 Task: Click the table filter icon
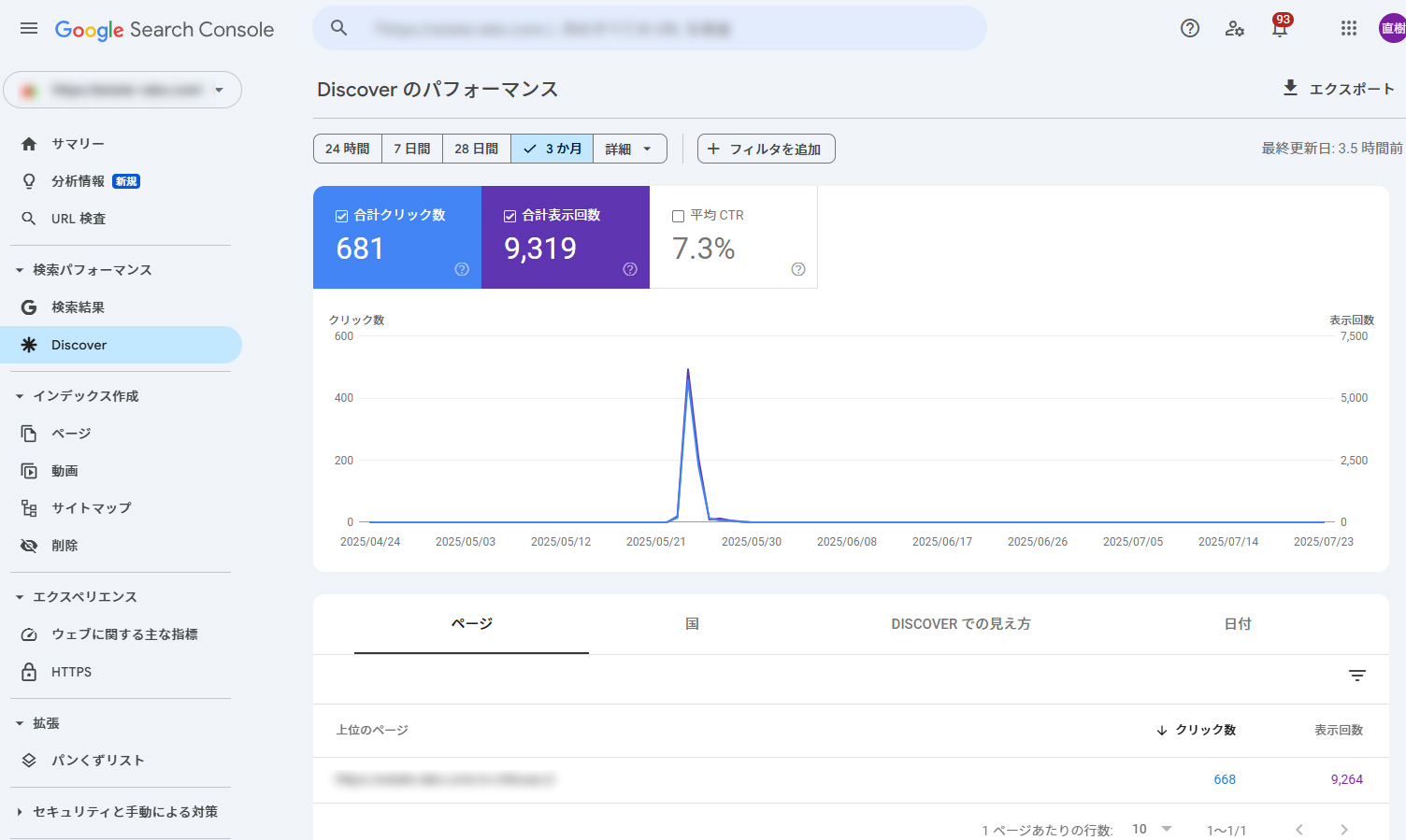click(x=1357, y=676)
